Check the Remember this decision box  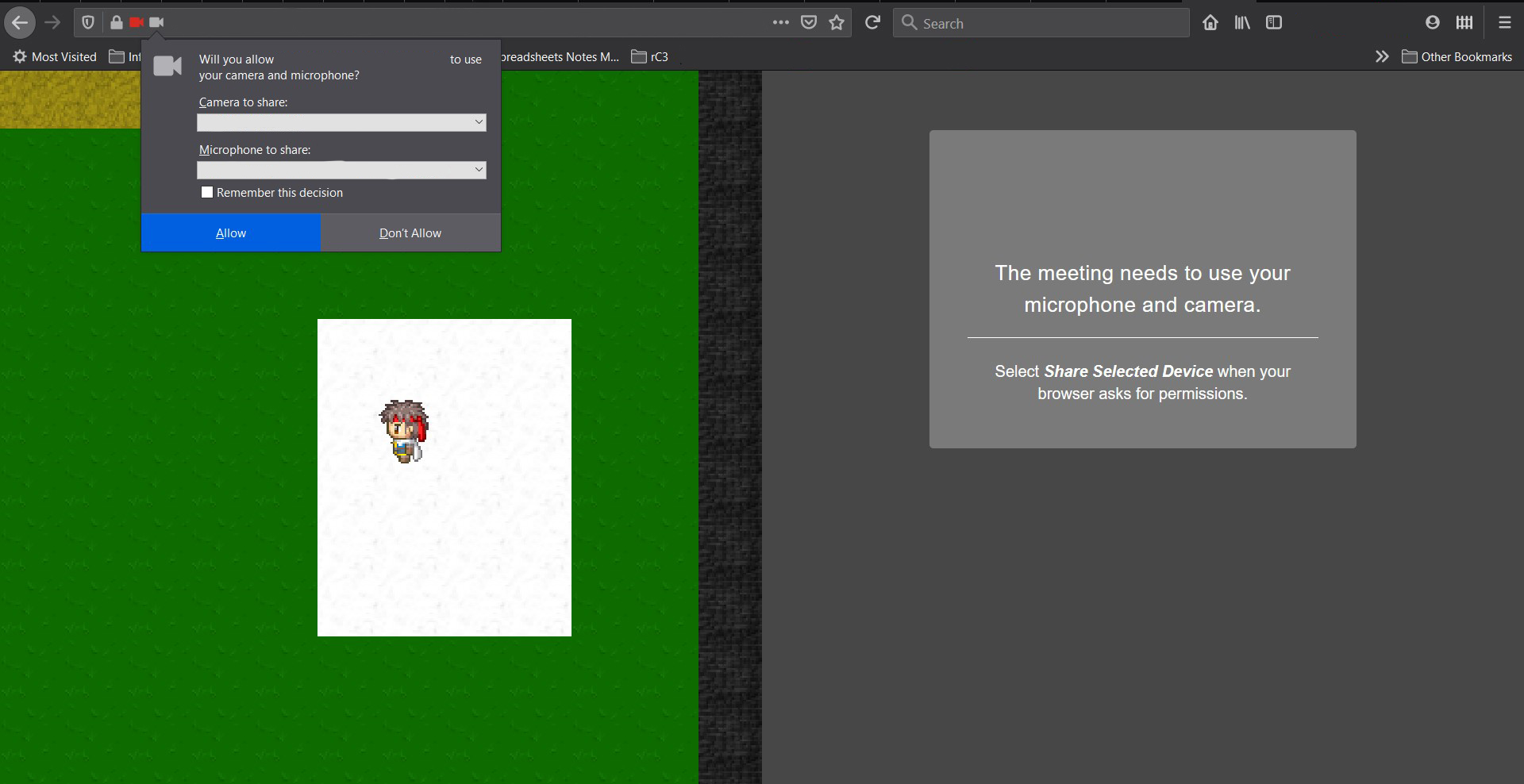(x=207, y=192)
